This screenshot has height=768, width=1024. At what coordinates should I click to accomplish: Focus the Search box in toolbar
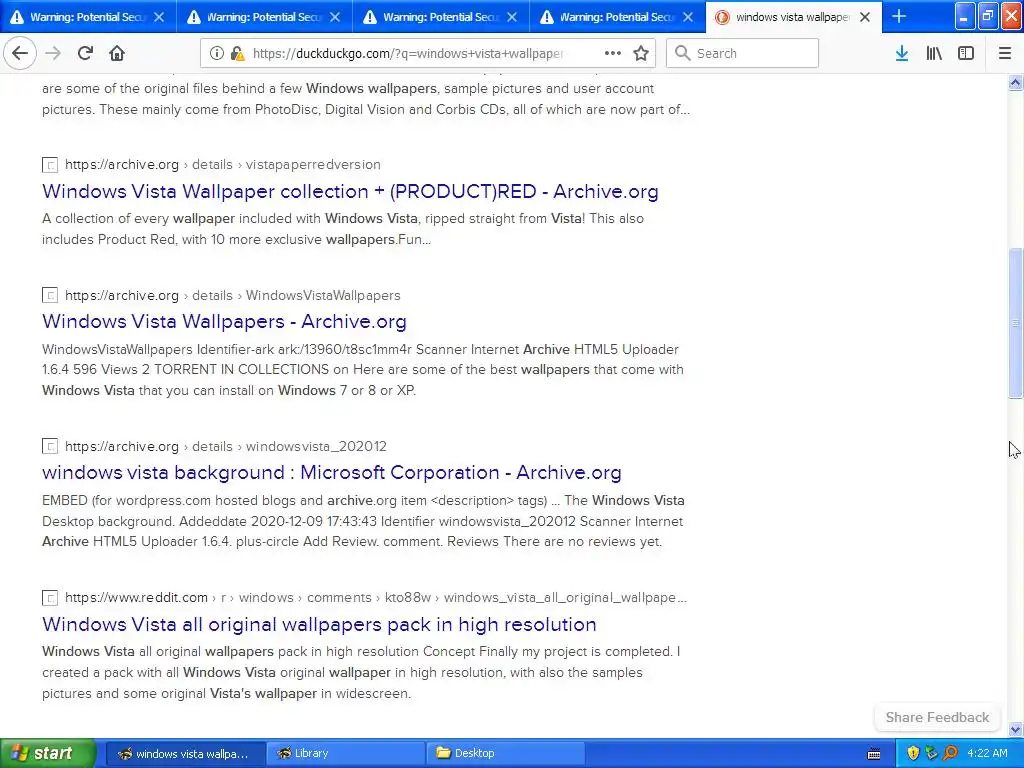click(743, 53)
